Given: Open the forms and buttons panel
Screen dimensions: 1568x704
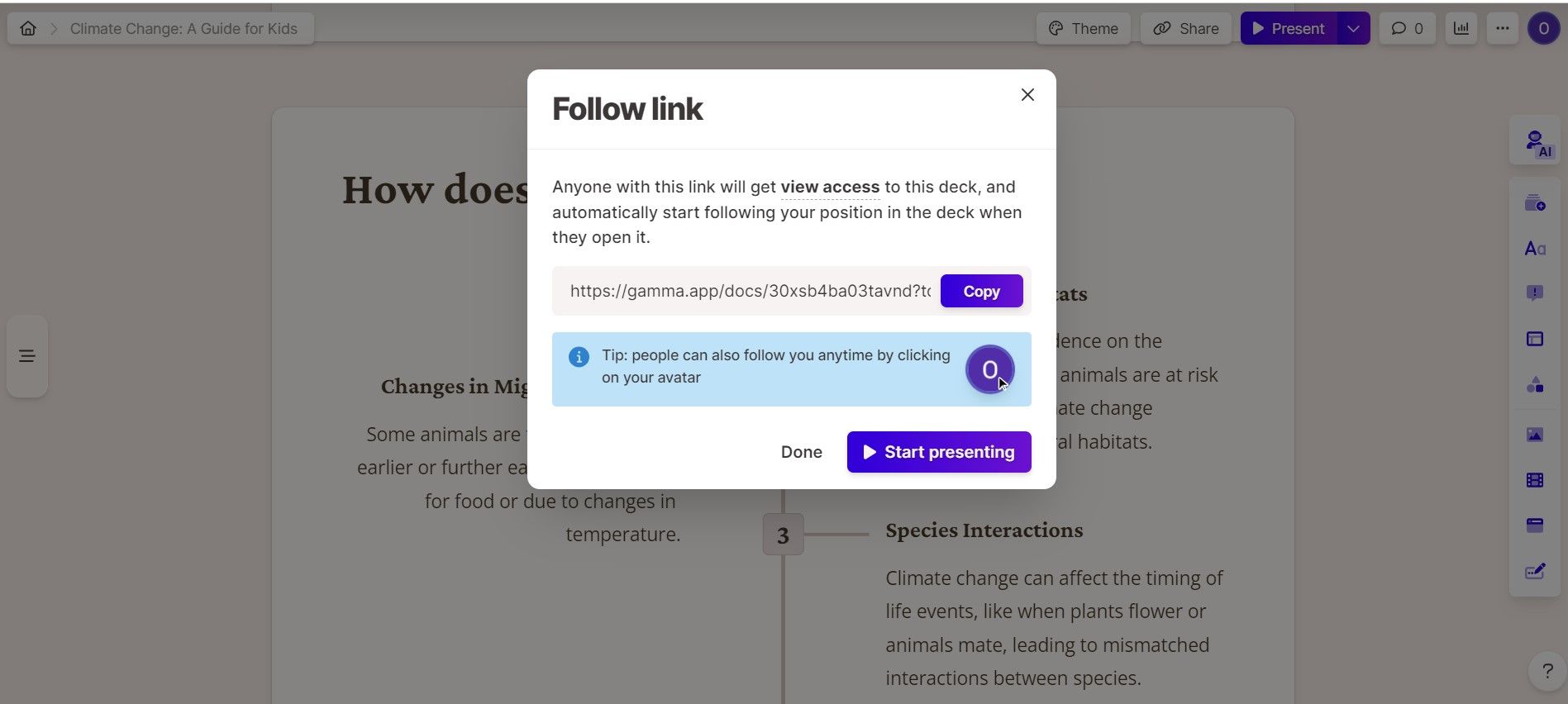Looking at the screenshot, I should coord(1534,571).
